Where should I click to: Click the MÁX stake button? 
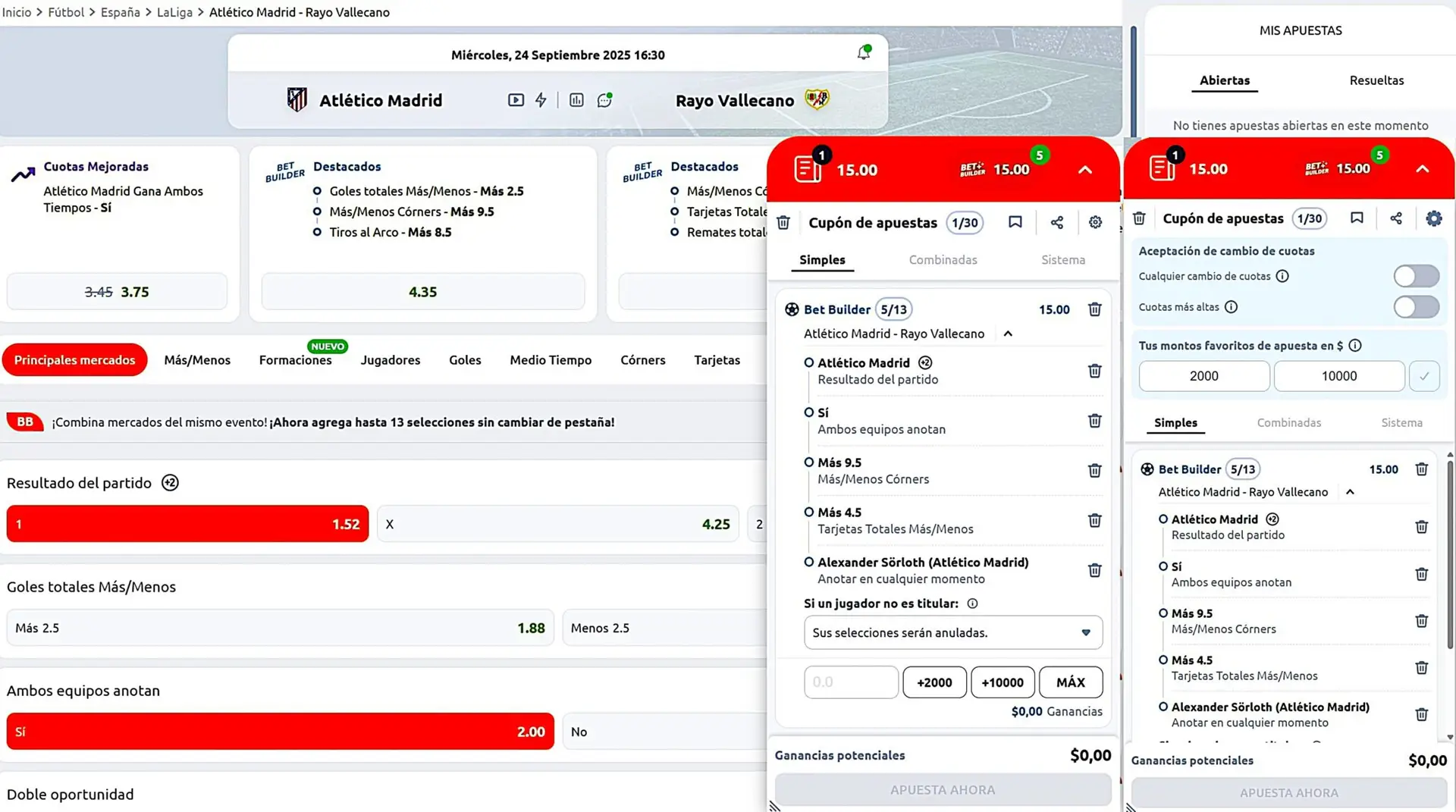tap(1070, 682)
